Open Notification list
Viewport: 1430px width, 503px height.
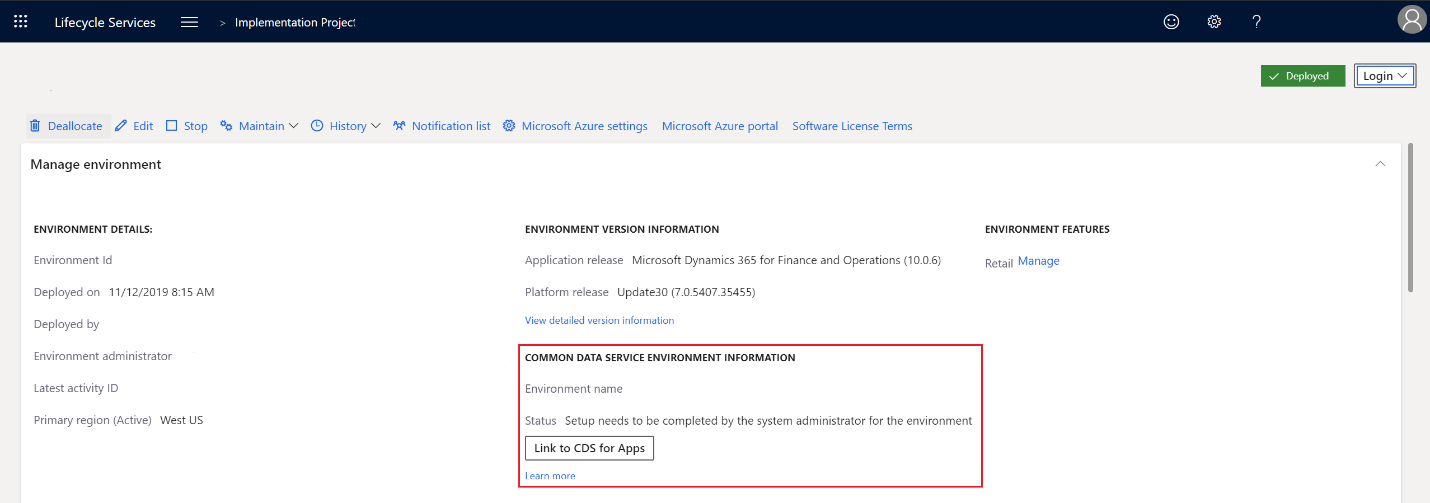tap(441, 126)
